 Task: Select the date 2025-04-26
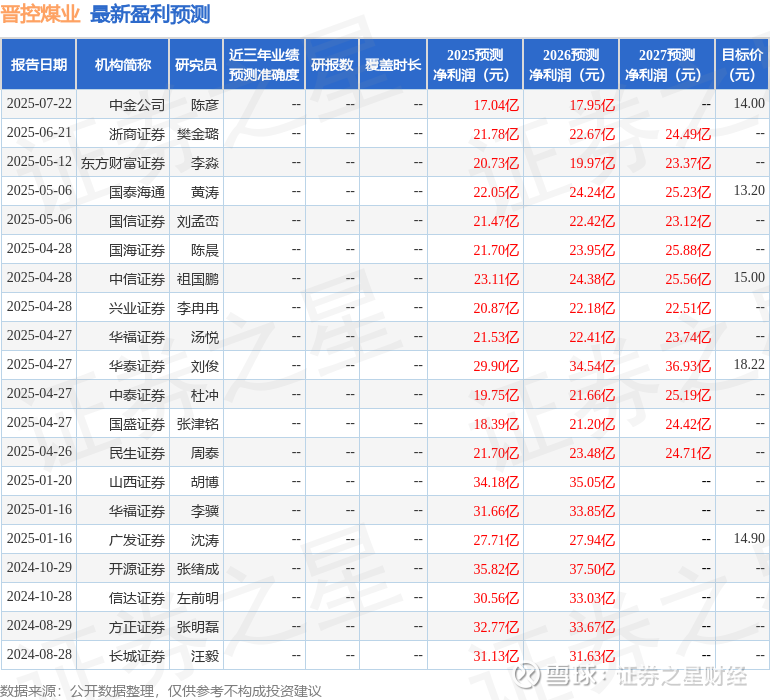(x=39, y=451)
